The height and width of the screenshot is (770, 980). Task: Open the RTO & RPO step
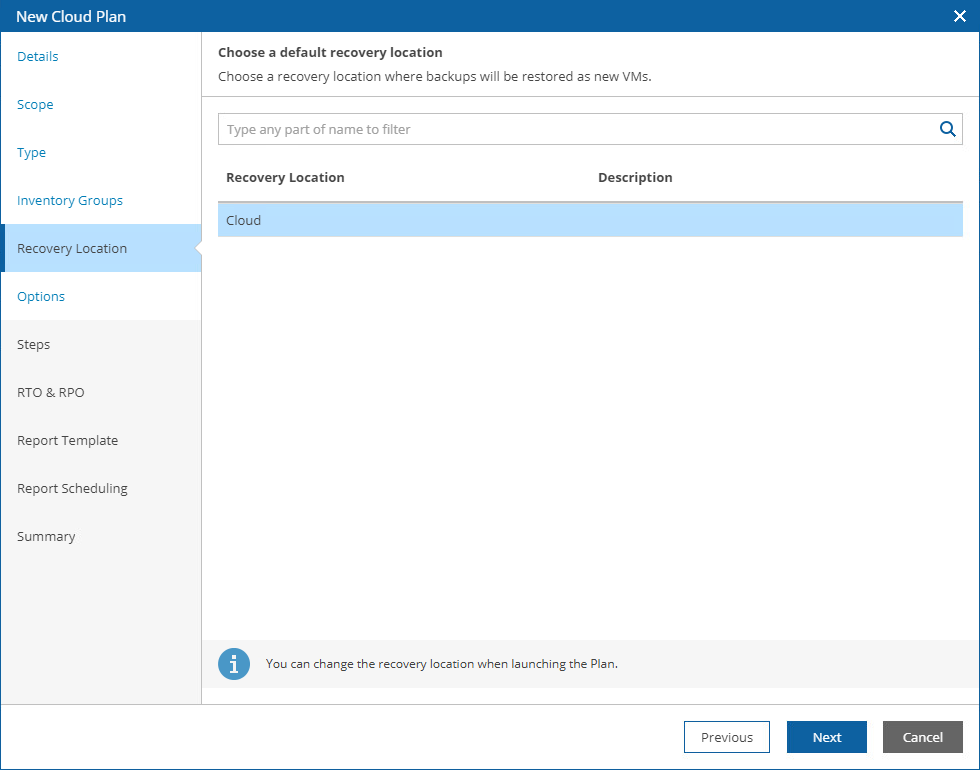(x=51, y=393)
